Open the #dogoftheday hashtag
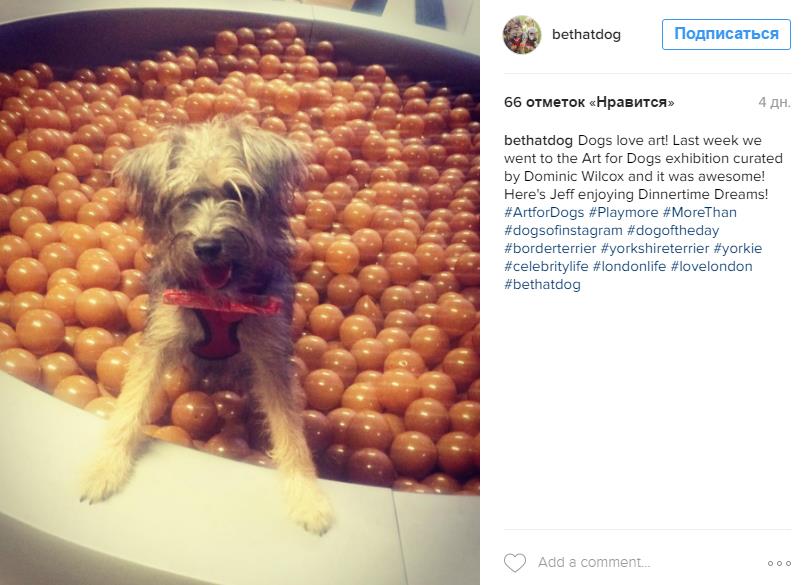Image resolution: width=807 pixels, height=585 pixels. click(x=673, y=231)
